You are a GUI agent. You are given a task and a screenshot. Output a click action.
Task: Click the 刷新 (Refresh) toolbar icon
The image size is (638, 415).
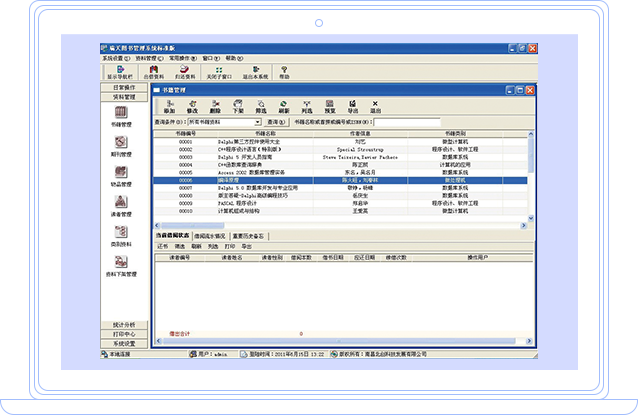pos(284,106)
